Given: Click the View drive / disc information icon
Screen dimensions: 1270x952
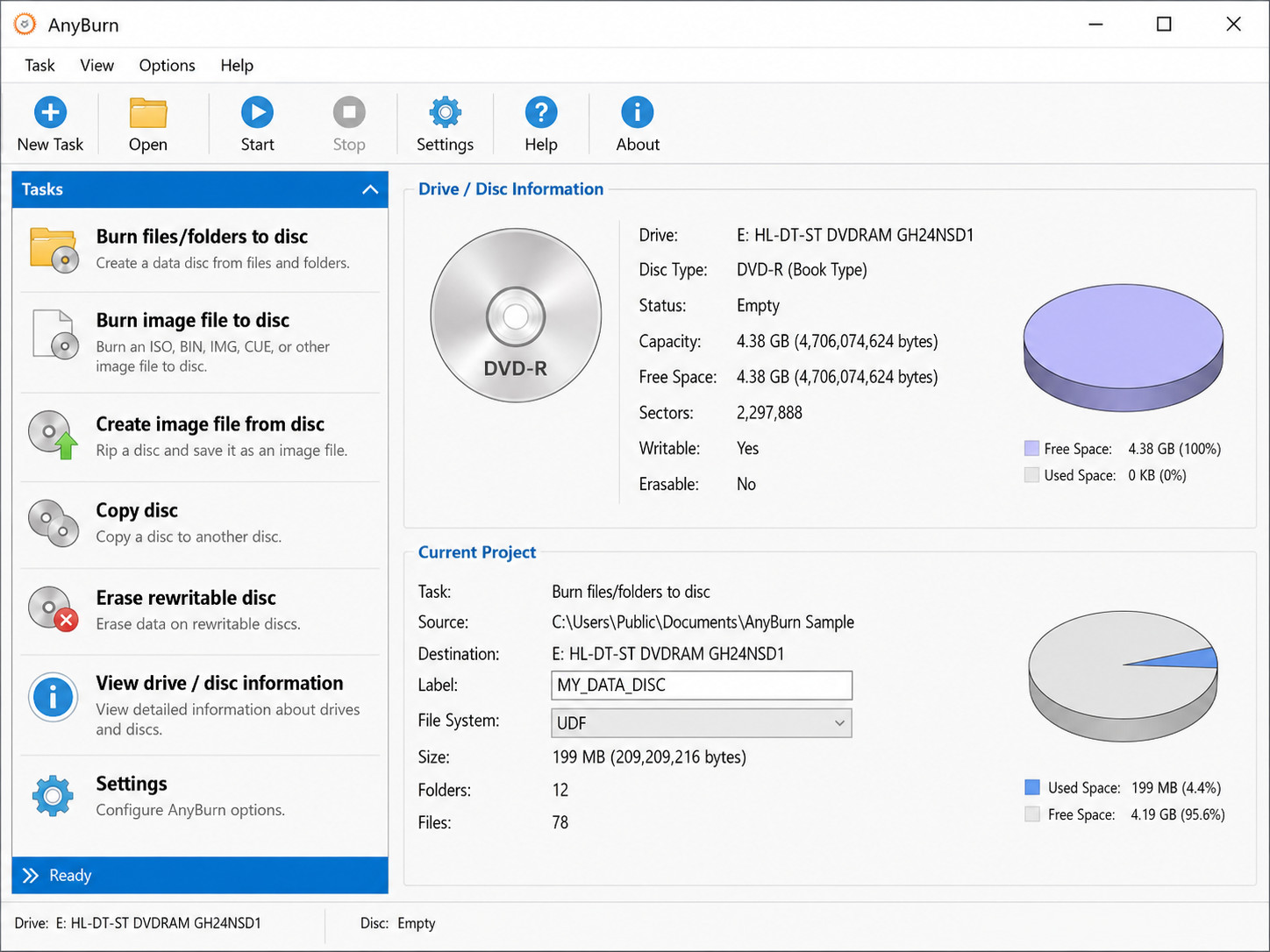Looking at the screenshot, I should 54,697.
